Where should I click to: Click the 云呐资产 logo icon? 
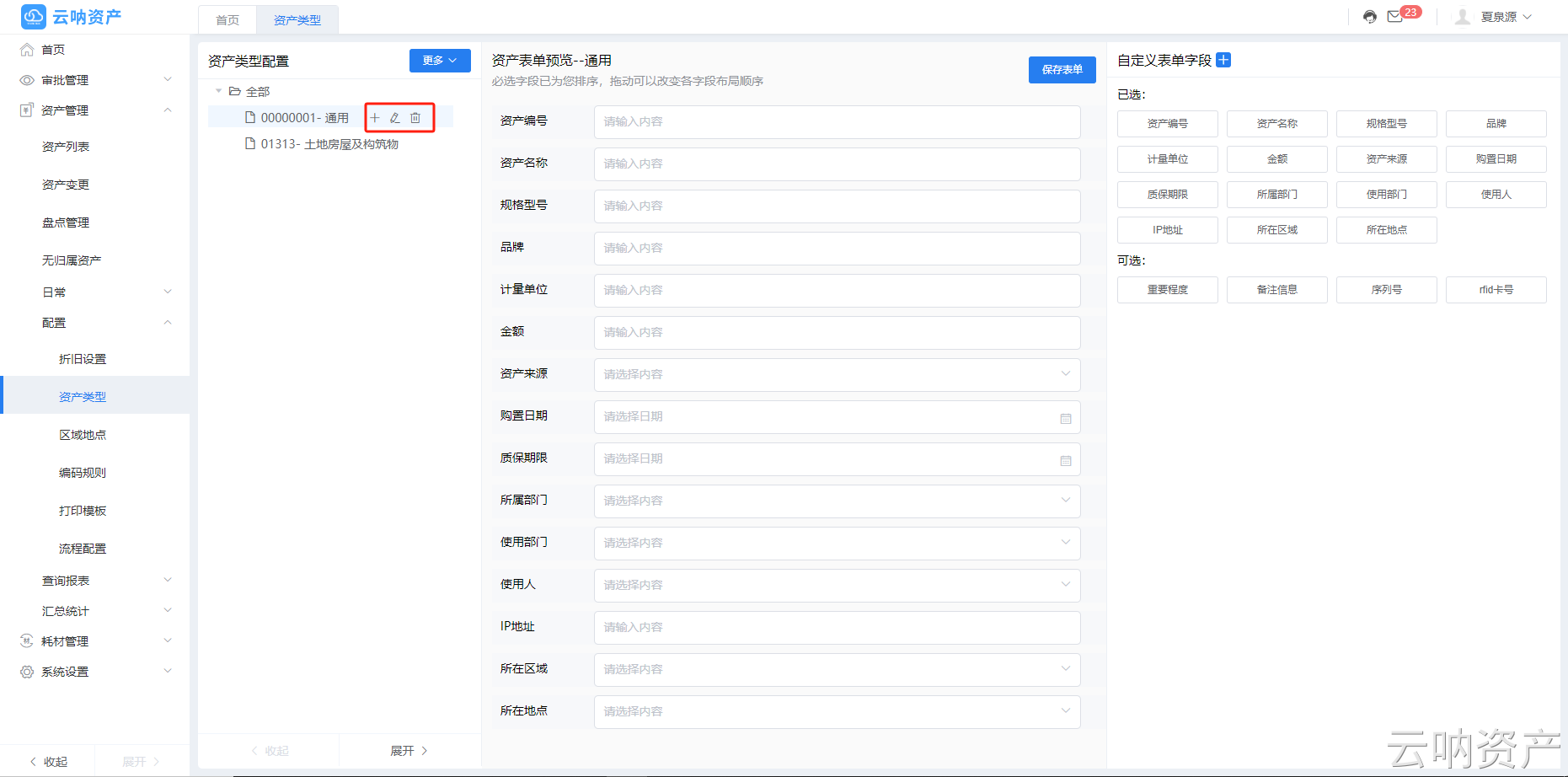(33, 16)
